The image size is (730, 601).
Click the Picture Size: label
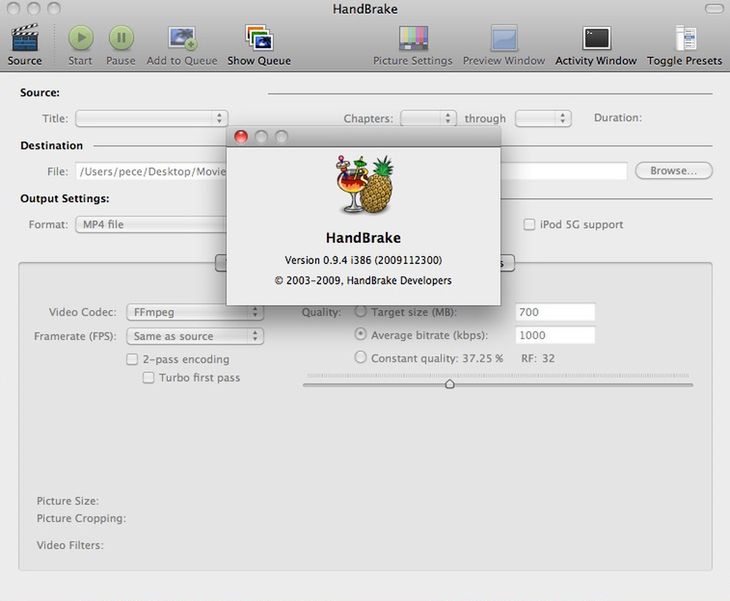[x=68, y=501]
